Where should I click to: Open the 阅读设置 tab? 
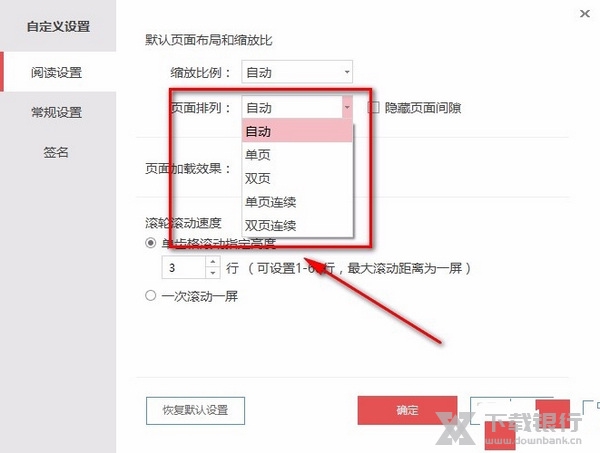(58, 72)
